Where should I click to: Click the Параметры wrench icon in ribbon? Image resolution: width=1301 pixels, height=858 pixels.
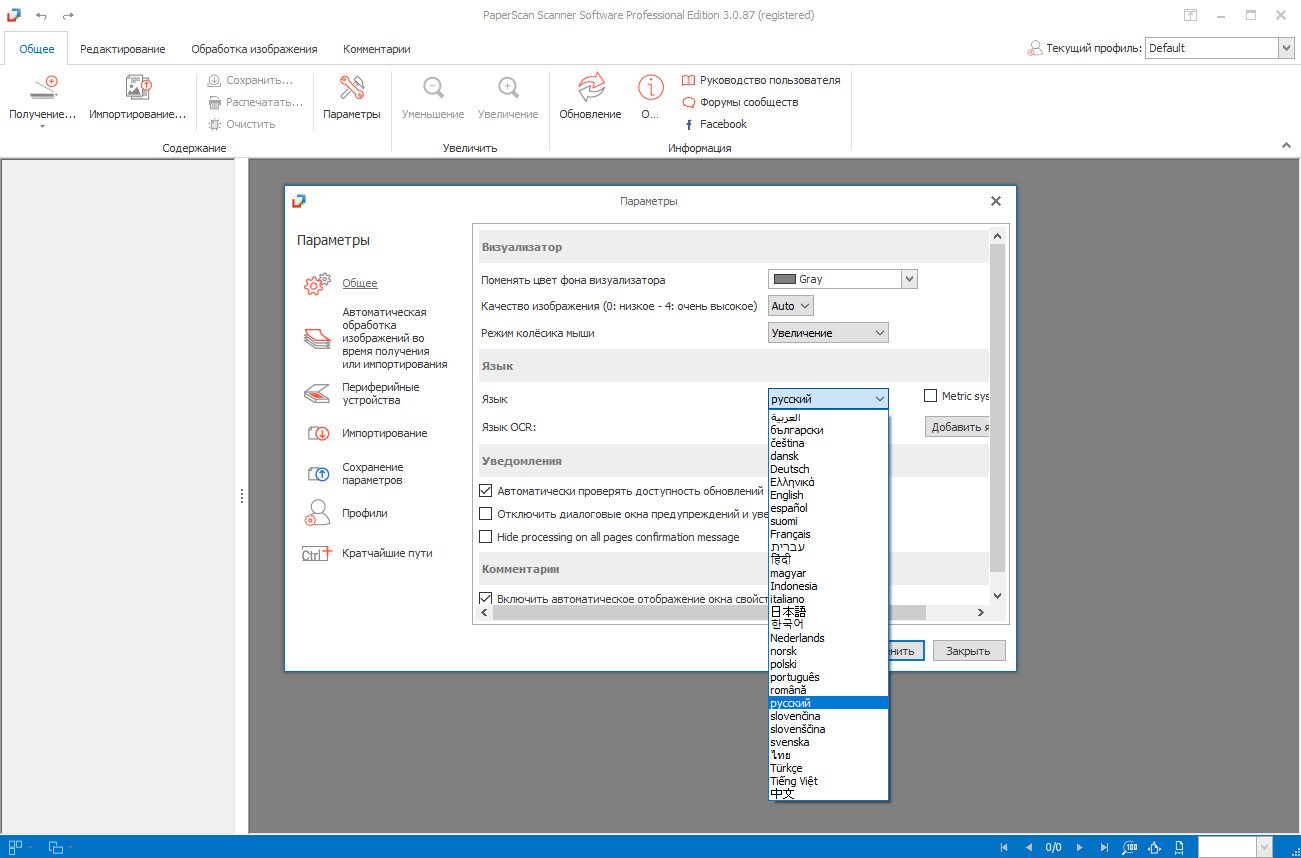pos(351,88)
